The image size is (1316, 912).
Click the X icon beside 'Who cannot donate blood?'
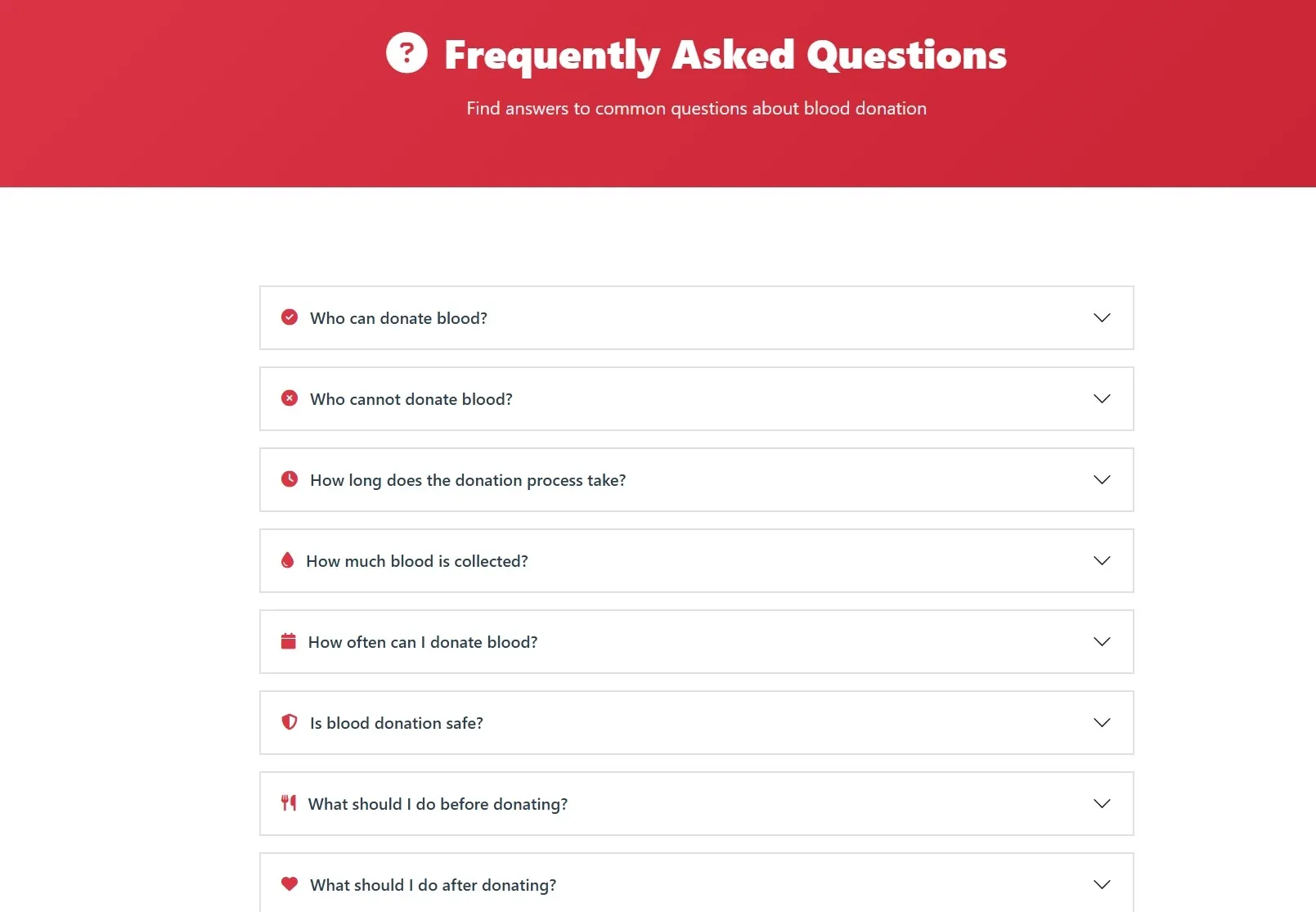point(290,398)
